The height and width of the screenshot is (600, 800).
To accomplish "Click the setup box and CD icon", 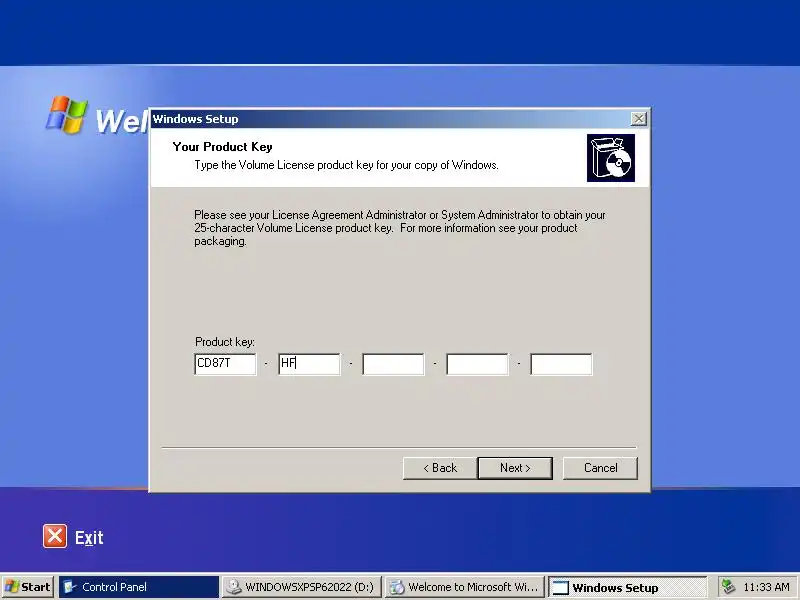I will coord(611,158).
